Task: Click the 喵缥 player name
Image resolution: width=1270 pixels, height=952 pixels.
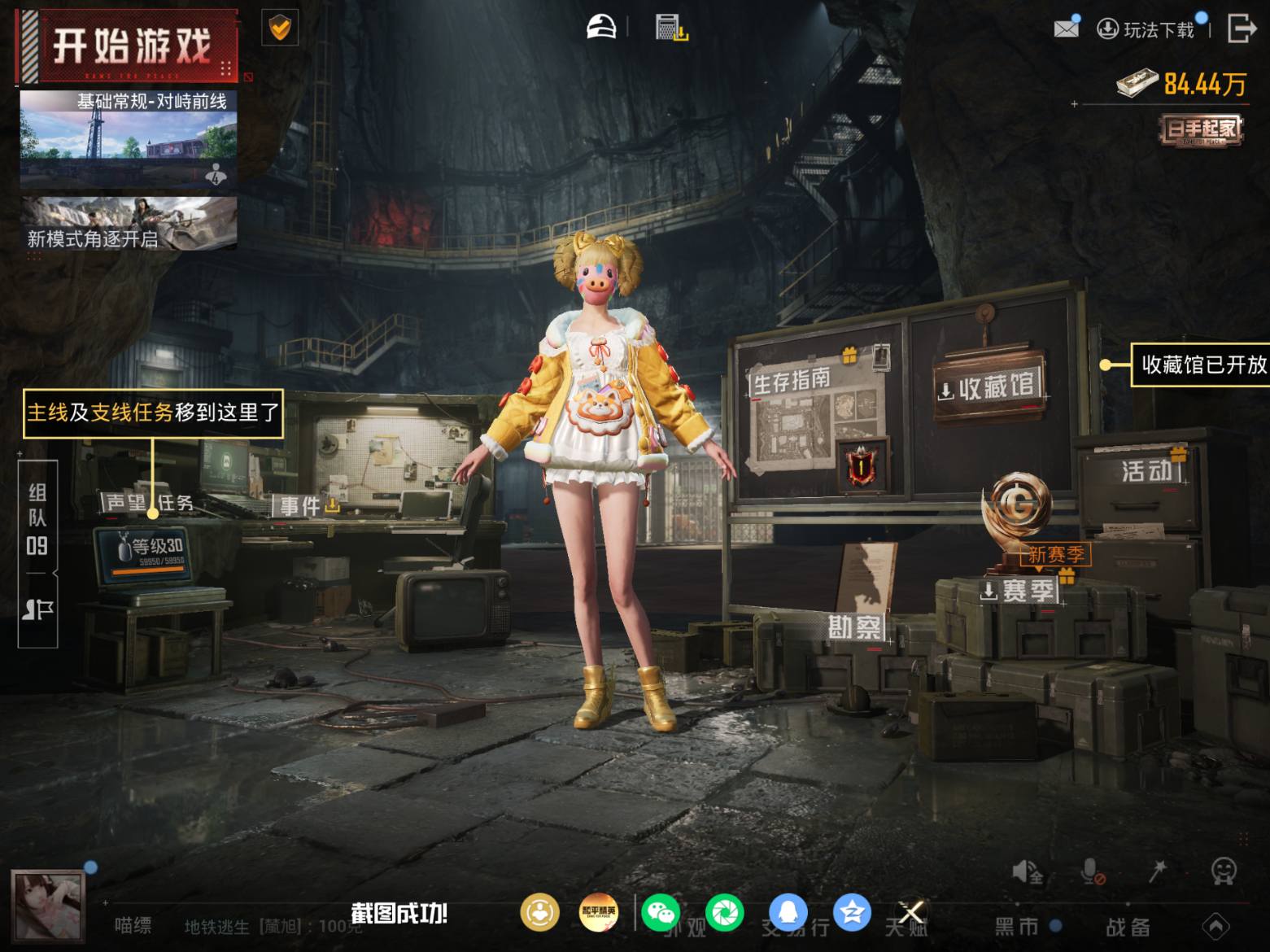Action: click(x=133, y=925)
